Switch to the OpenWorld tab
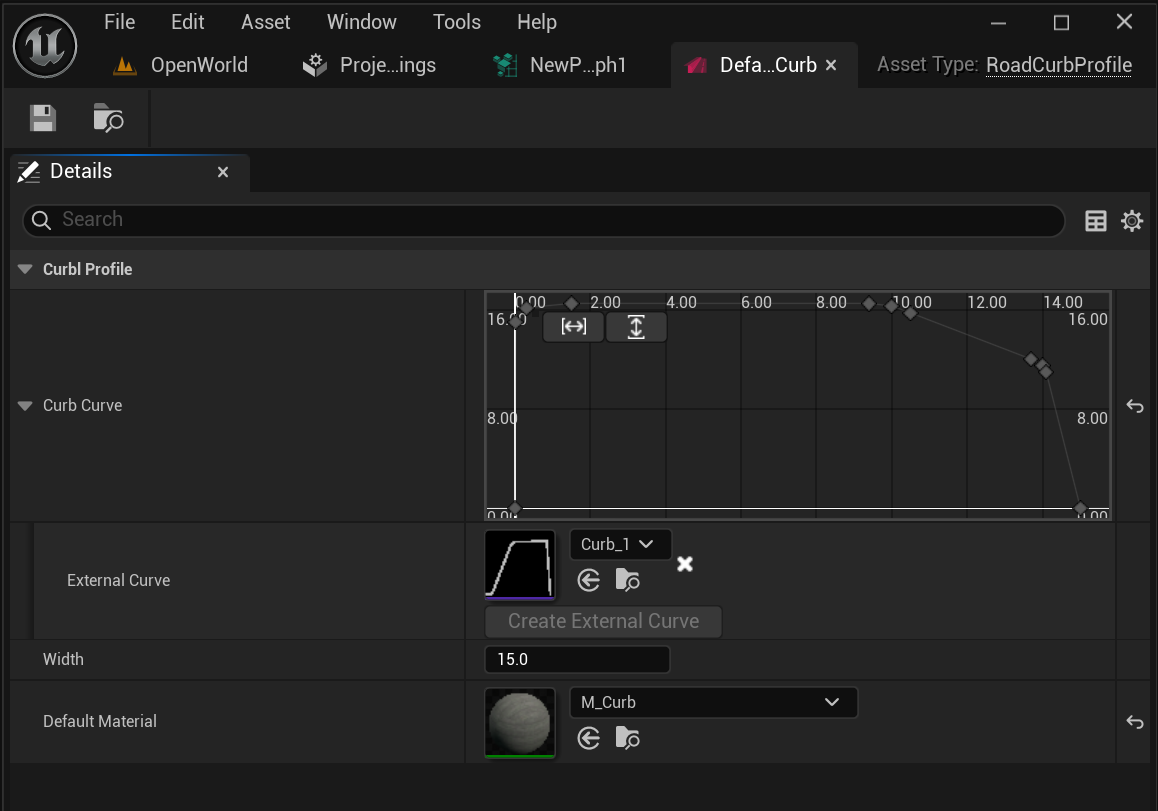The width and height of the screenshot is (1158, 811). click(x=181, y=65)
